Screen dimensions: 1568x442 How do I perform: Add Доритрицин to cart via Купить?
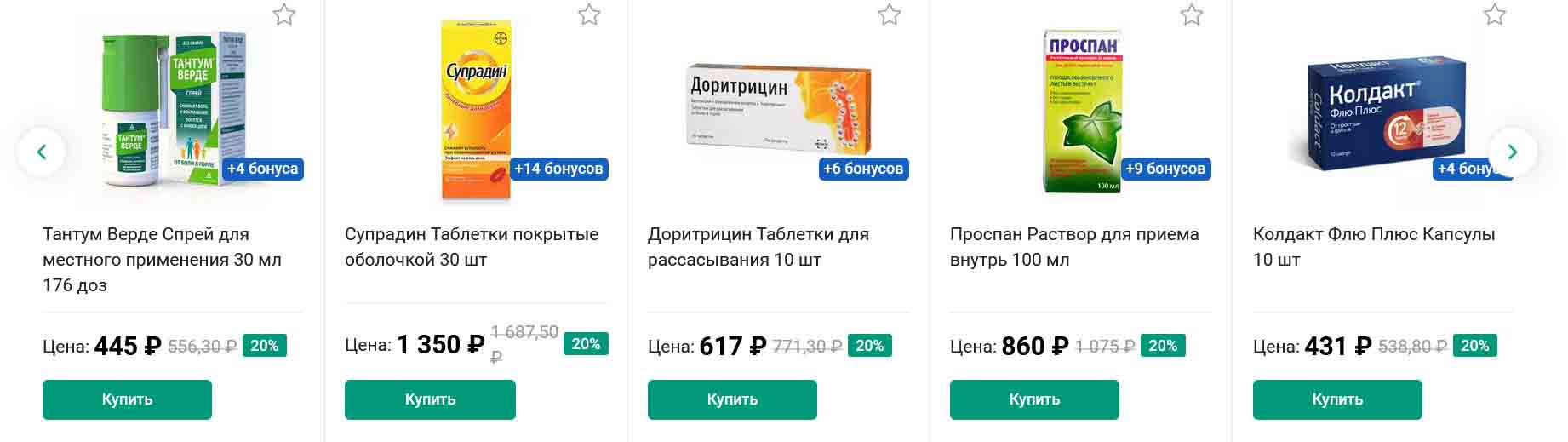coord(732,399)
